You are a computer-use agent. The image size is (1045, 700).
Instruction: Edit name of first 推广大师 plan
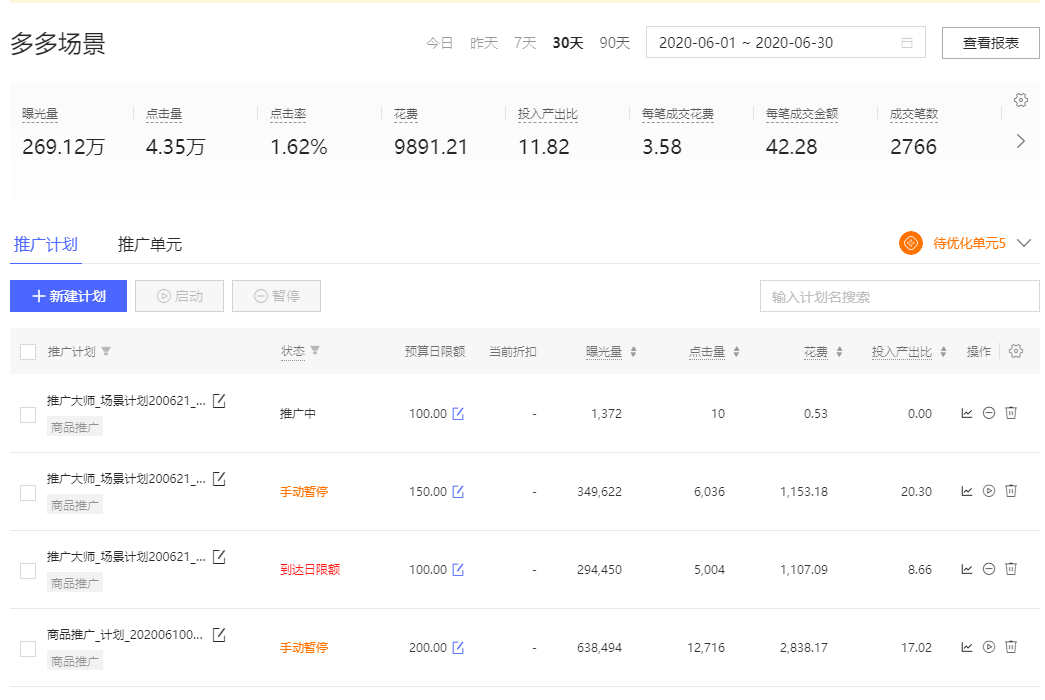[x=219, y=401]
